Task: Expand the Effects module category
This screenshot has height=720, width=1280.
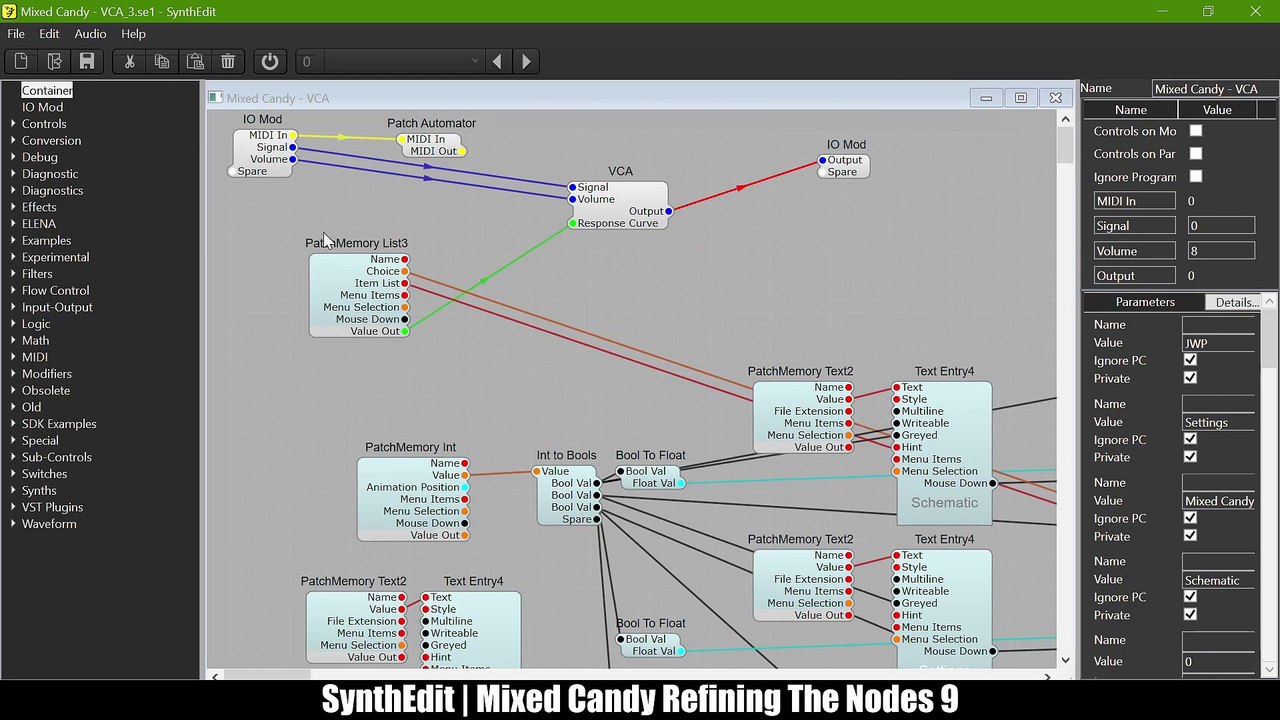Action: tap(13, 207)
